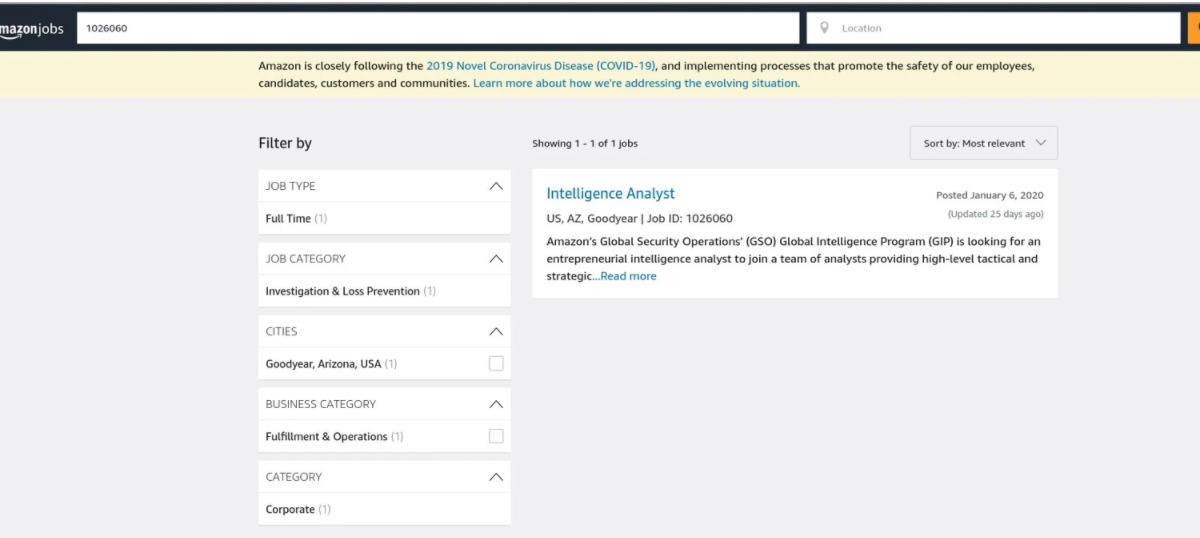Select the Full Time job type filter
The width and height of the screenshot is (1200, 538).
click(x=296, y=218)
